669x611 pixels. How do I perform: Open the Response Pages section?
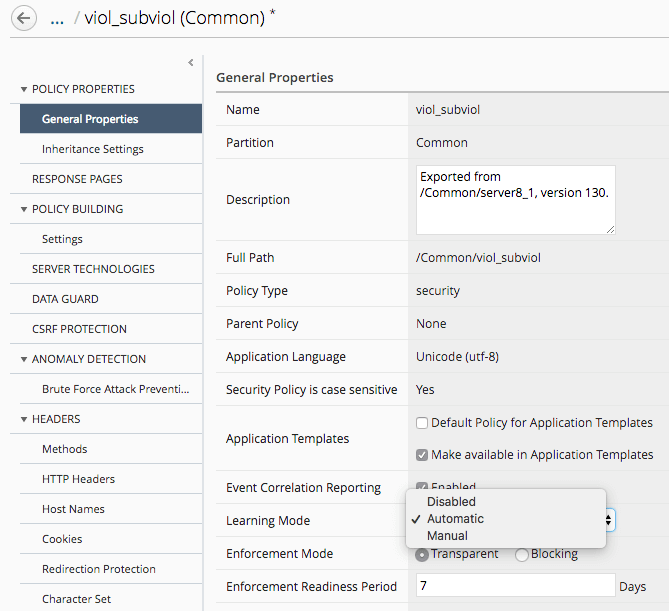[77, 179]
